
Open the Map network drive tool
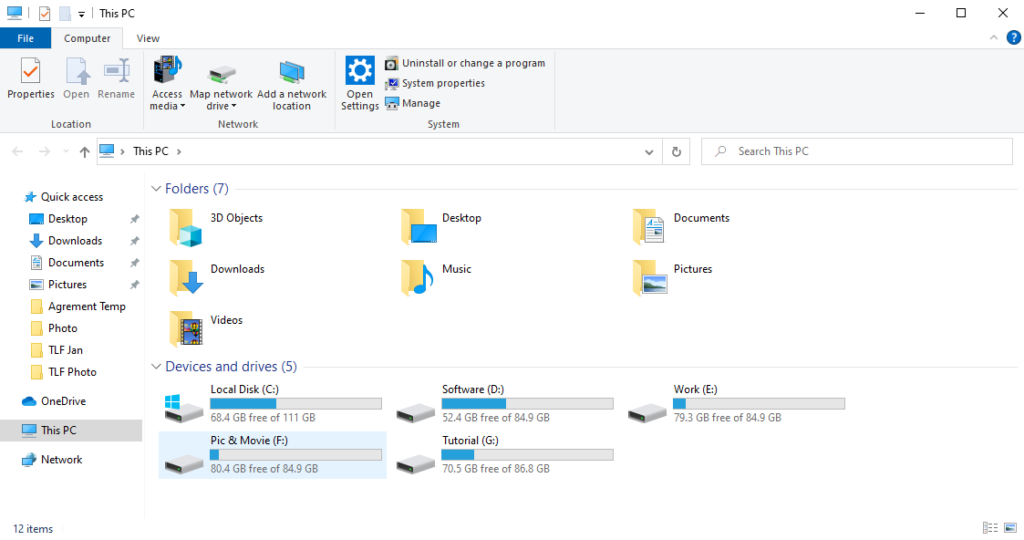click(221, 84)
